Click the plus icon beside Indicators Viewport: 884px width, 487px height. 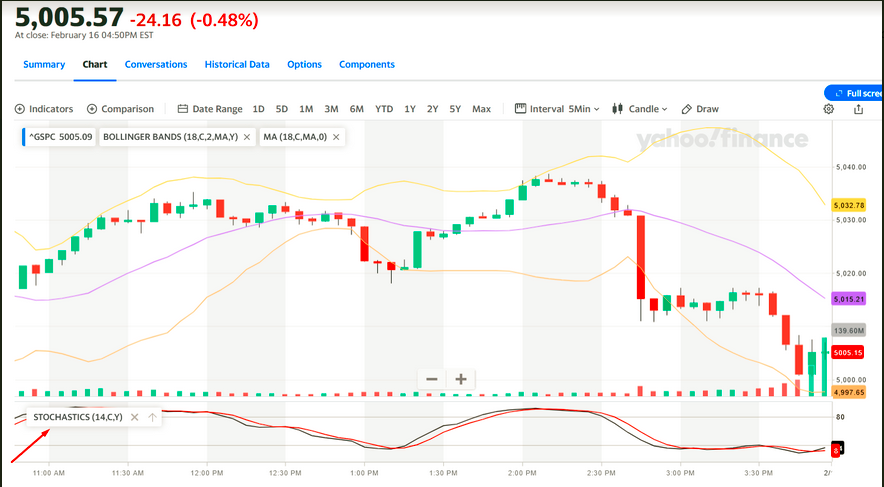20,109
